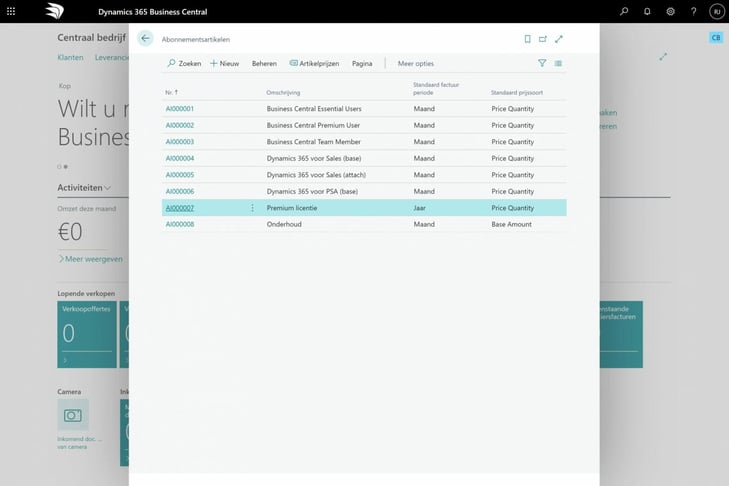Click the search magnifier in top bar

tap(624, 11)
